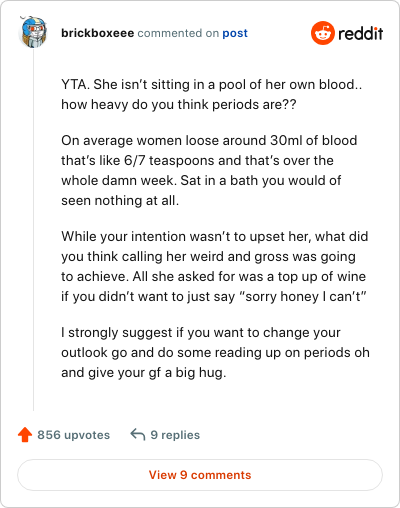Open brickboxeee's avatar image
This screenshot has height=508, width=400.
pos(33,33)
